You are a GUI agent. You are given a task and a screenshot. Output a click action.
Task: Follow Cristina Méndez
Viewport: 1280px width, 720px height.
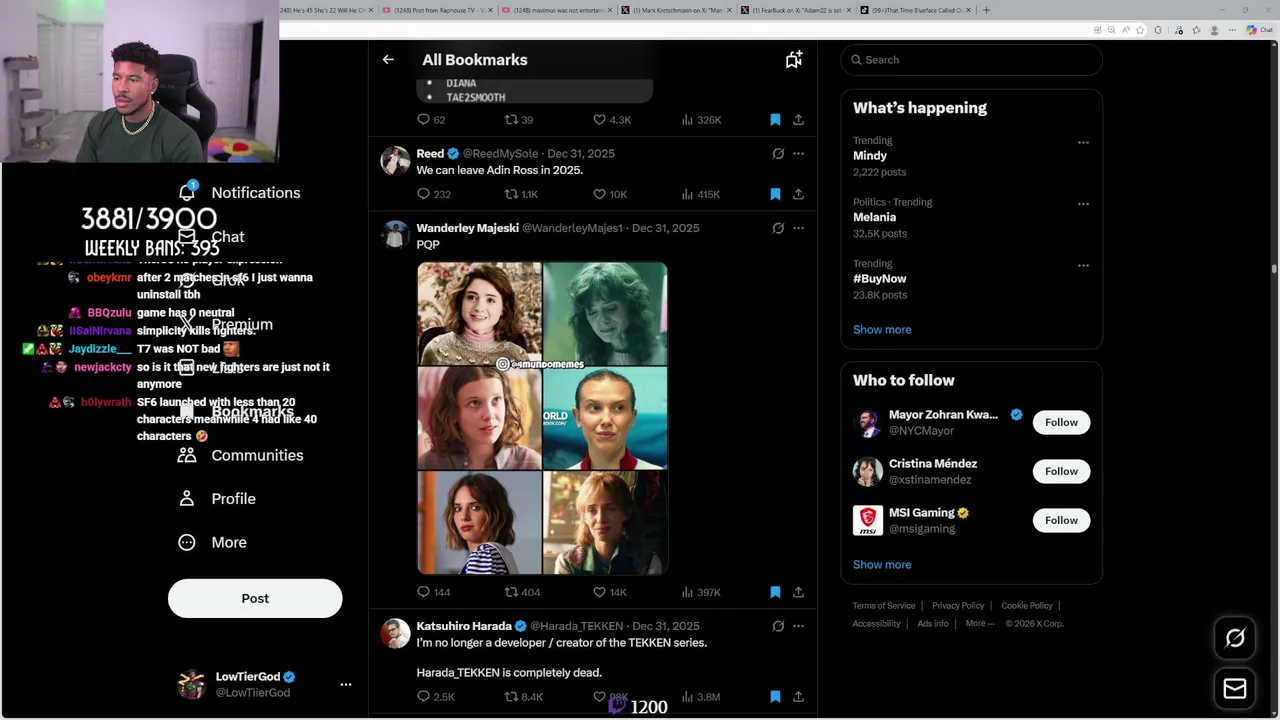pyautogui.click(x=1061, y=471)
